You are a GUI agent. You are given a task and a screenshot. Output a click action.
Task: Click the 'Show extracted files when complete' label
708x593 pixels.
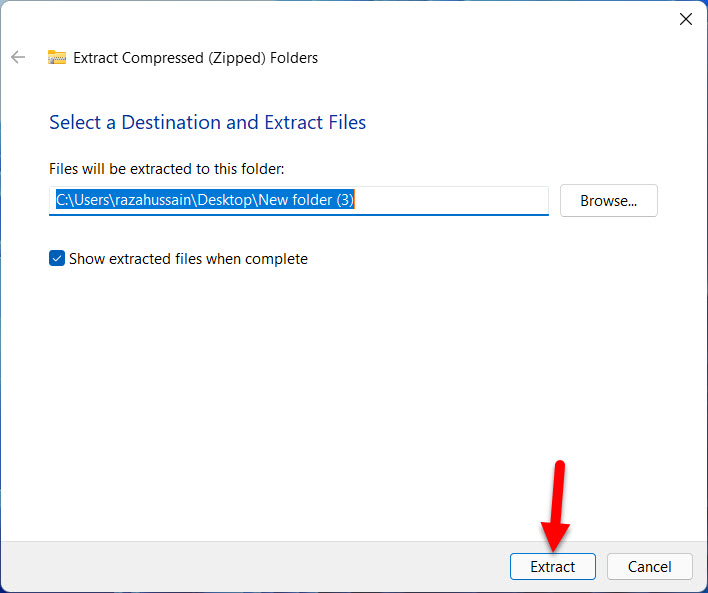188,259
